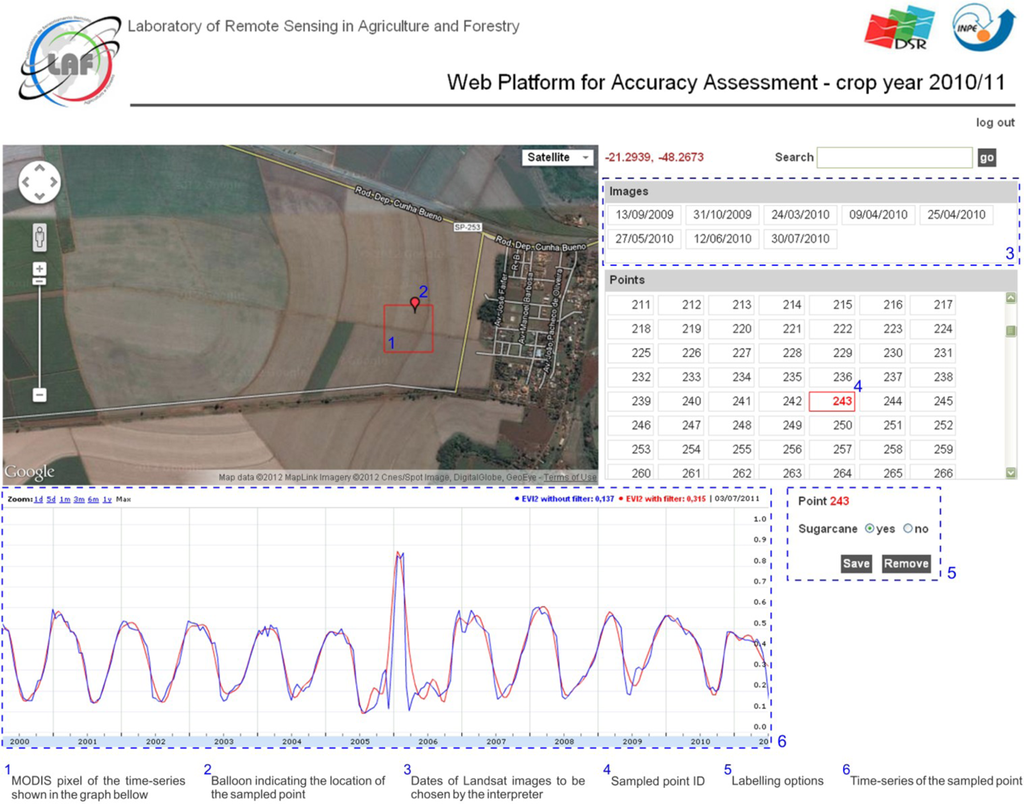Select the Street View pegman icon

[39, 237]
